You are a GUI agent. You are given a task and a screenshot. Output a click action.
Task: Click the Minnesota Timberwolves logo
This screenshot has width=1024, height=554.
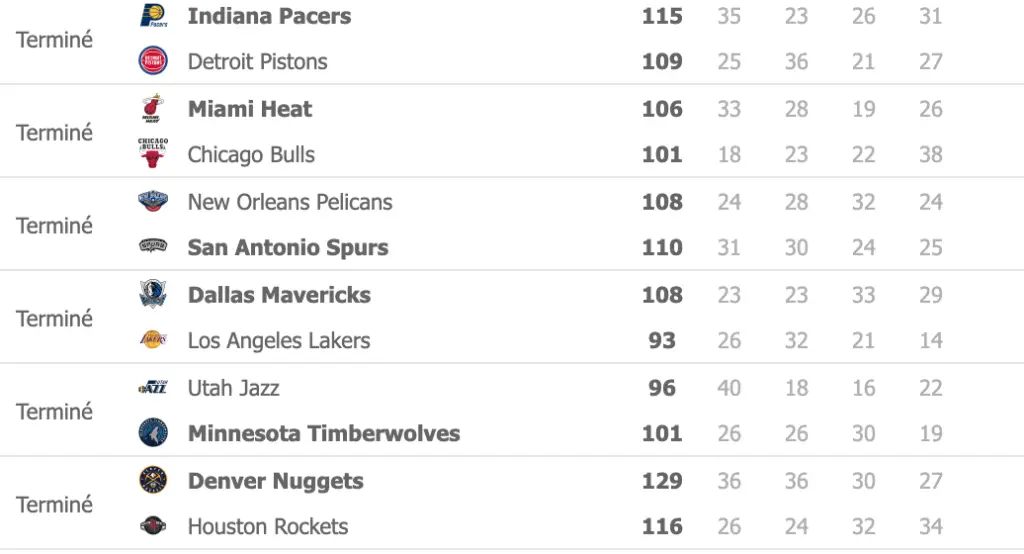(x=153, y=433)
